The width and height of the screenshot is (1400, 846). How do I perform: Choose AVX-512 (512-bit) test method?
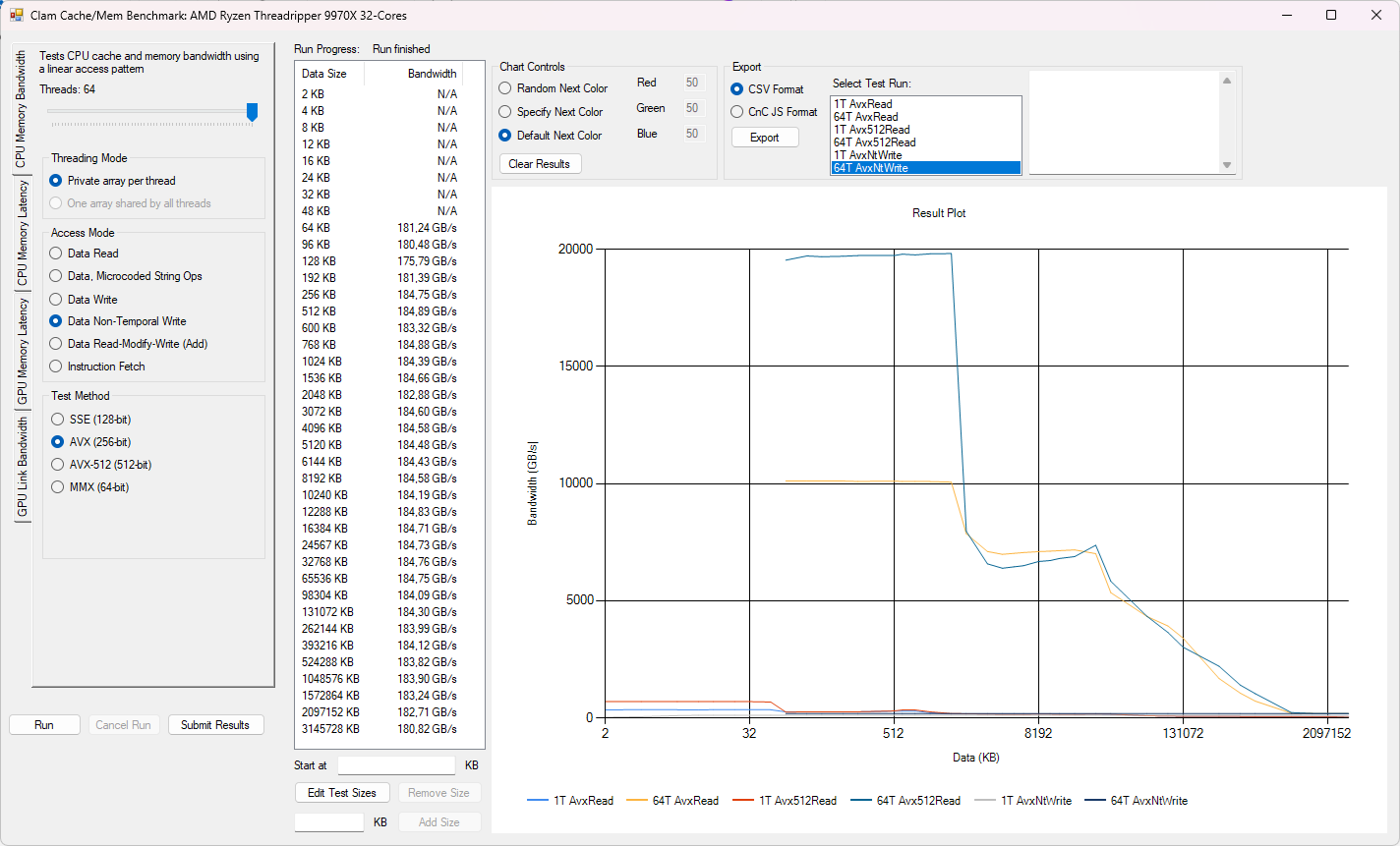pyautogui.click(x=100, y=465)
